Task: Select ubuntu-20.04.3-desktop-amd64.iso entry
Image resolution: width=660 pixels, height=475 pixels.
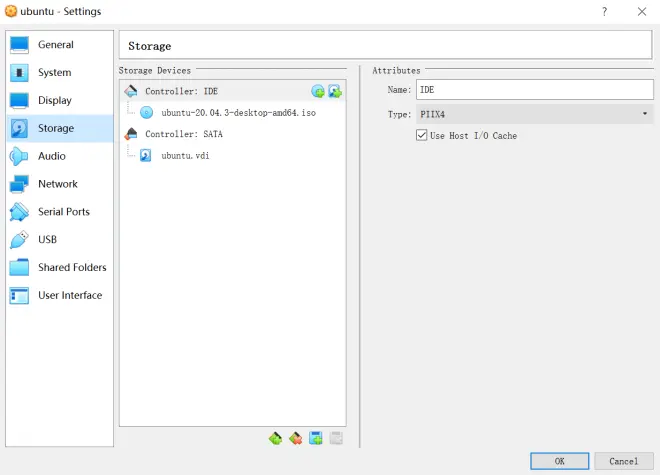Action: (x=233, y=112)
